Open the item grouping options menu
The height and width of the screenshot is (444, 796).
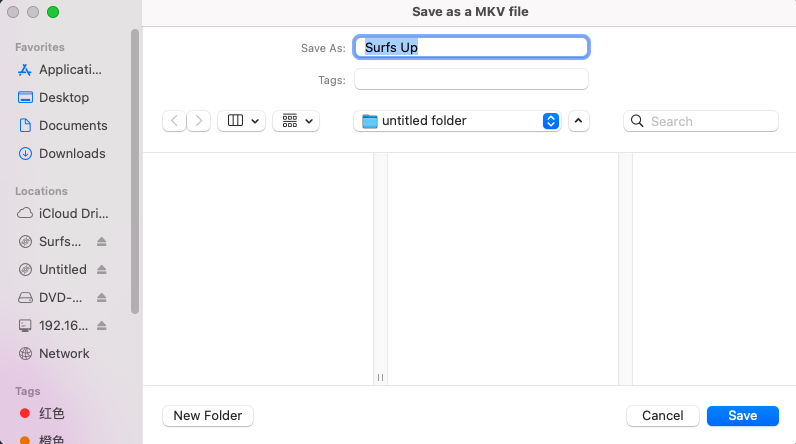pyautogui.click(x=296, y=121)
